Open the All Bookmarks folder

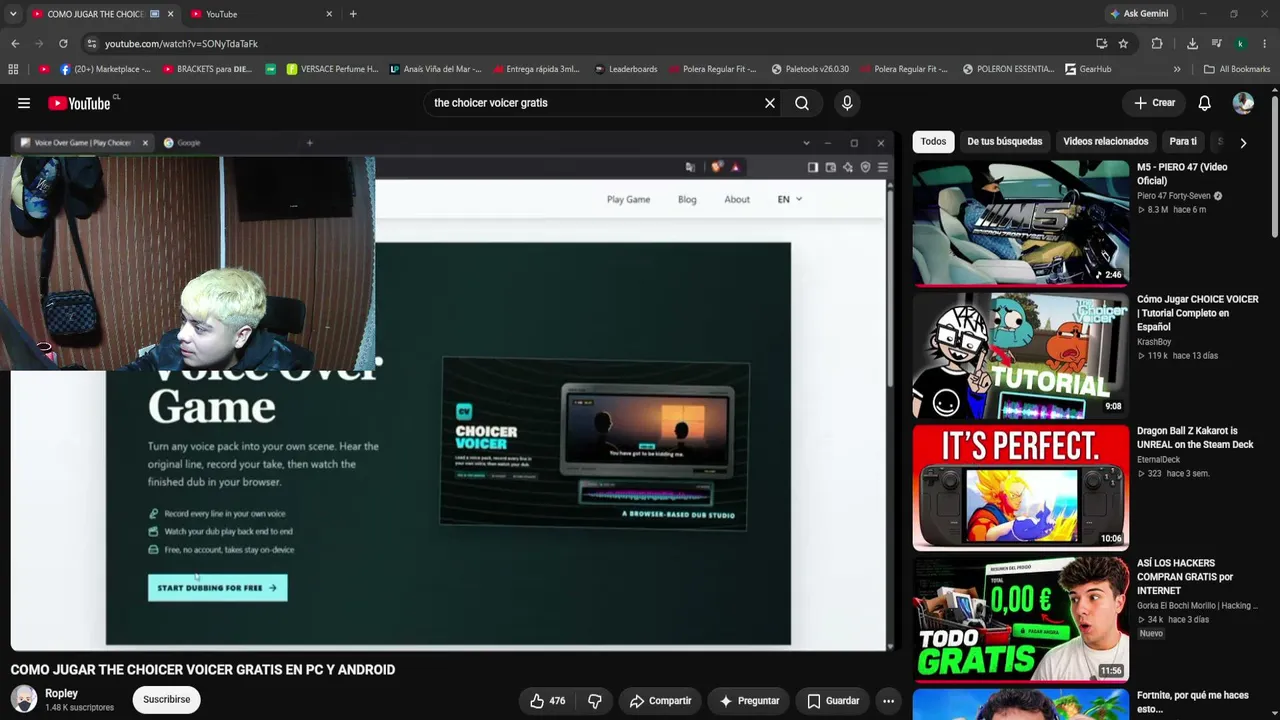coord(1237,69)
